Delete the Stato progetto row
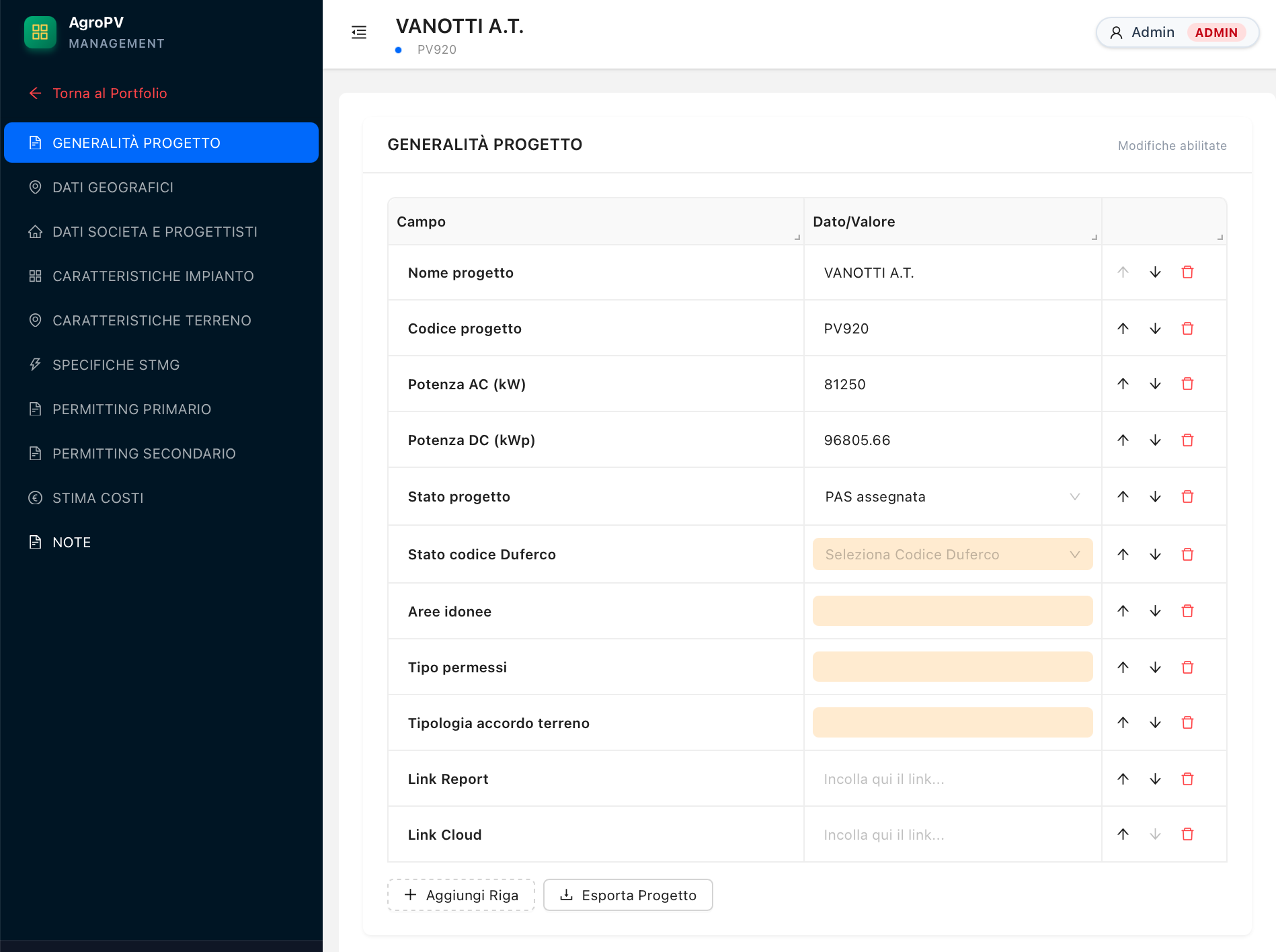 tap(1187, 496)
